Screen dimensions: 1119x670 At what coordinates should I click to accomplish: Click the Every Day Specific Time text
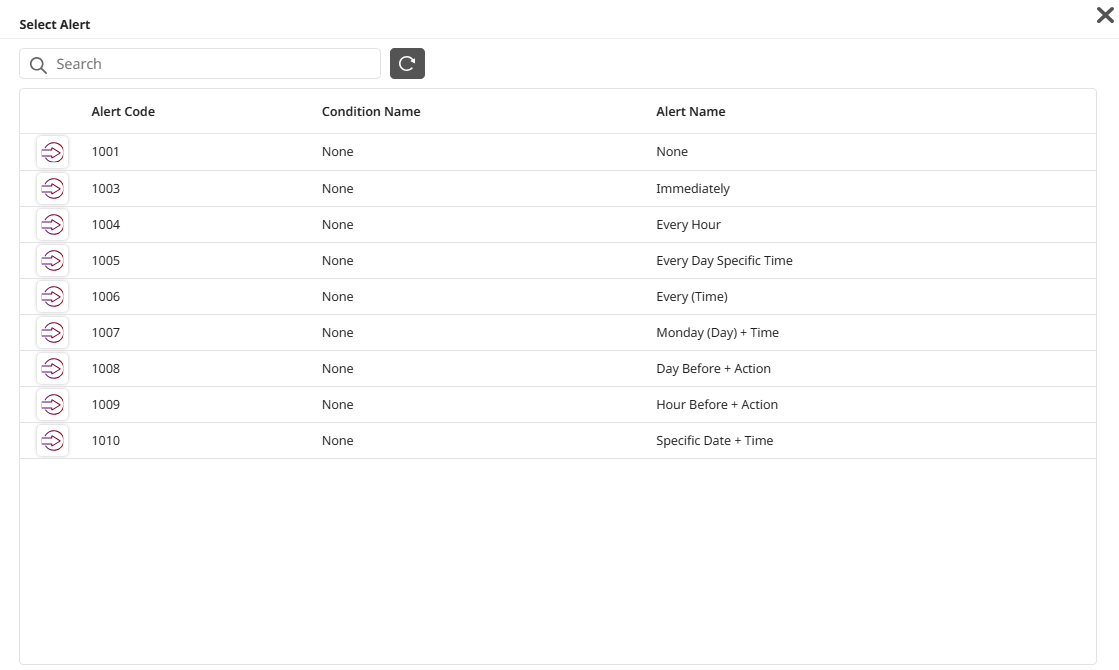724,261
